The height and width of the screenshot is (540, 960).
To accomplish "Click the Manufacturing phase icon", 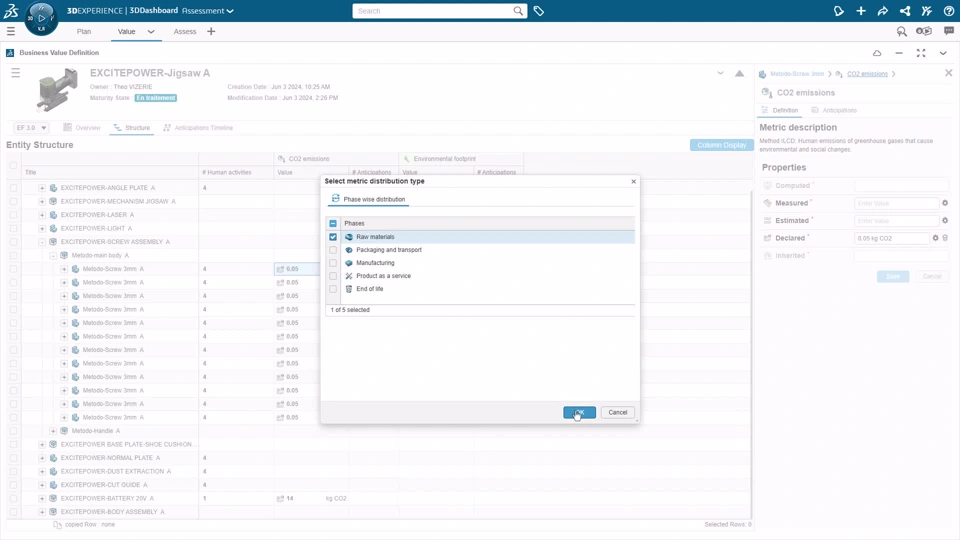I will pyautogui.click(x=349, y=263).
